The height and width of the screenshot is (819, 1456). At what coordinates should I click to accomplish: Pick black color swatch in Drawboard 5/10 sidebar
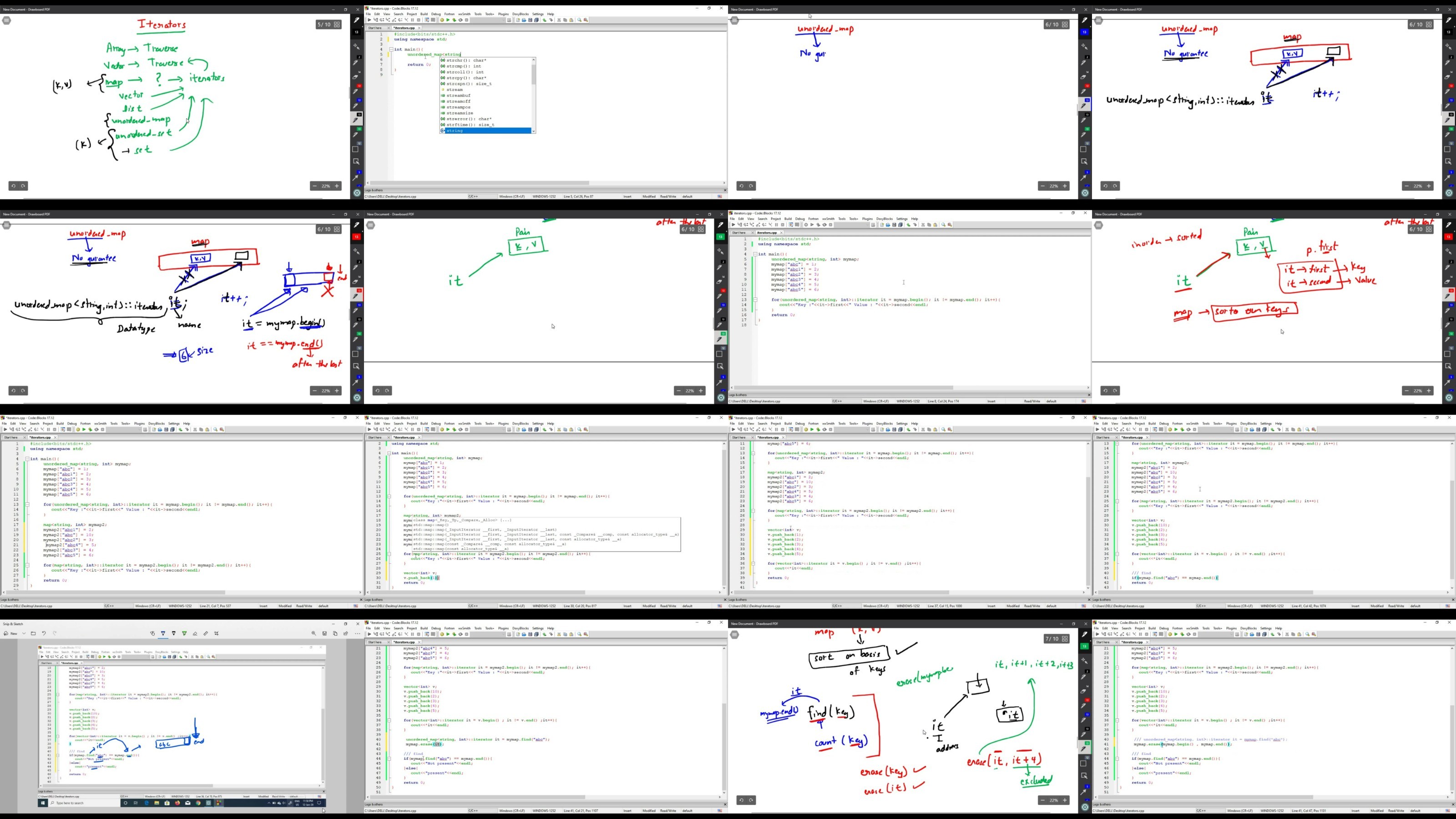(x=357, y=32)
